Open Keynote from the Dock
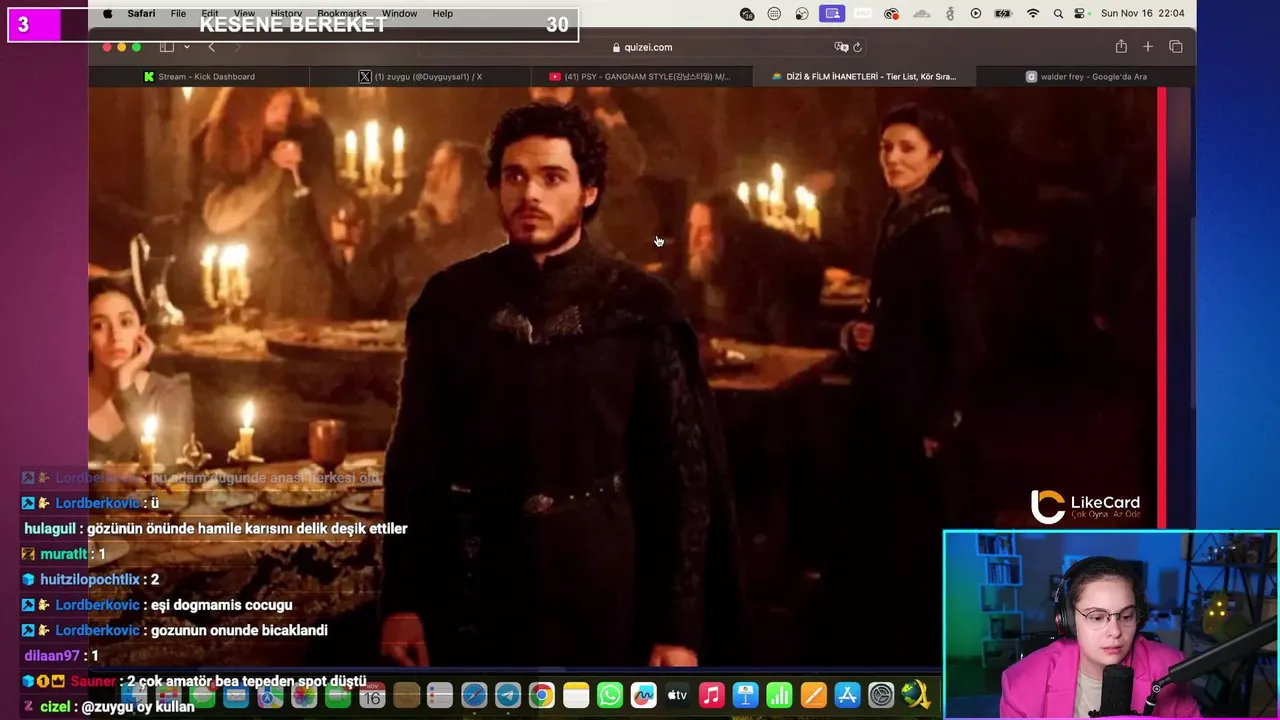Image resolution: width=1280 pixels, height=720 pixels. tap(745, 695)
